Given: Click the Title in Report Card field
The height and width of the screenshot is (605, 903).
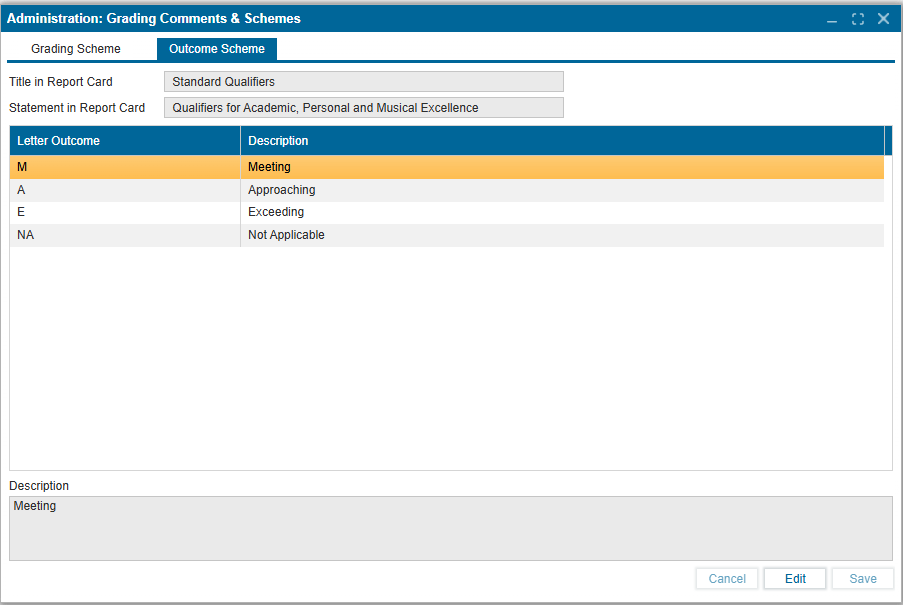Looking at the screenshot, I should pyautogui.click(x=363, y=82).
